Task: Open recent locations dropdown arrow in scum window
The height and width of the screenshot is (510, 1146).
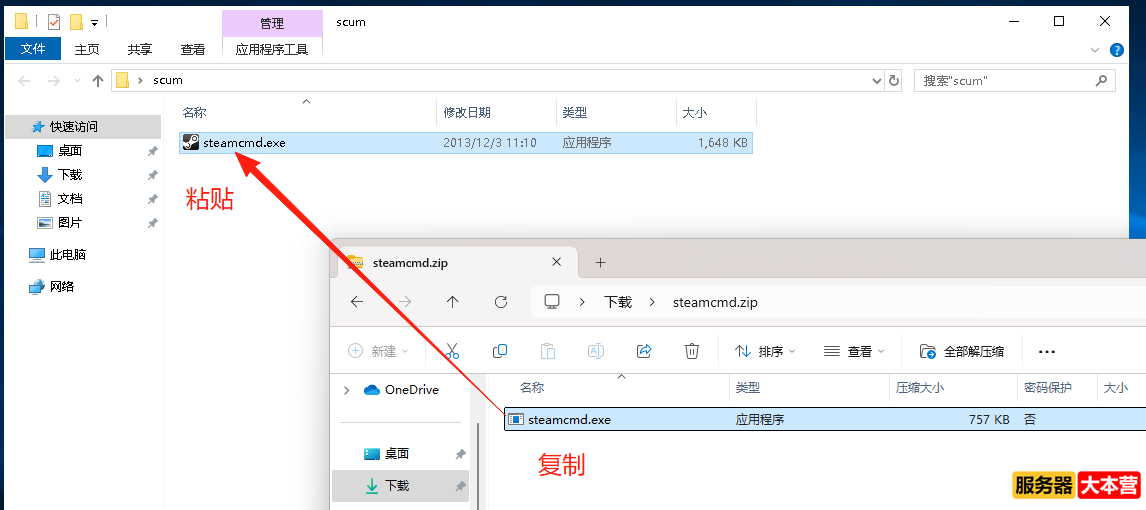Action: click(77, 82)
